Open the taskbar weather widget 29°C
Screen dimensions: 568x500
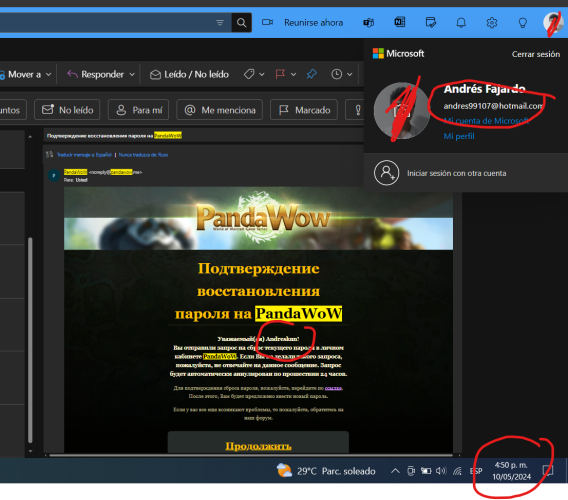326,471
